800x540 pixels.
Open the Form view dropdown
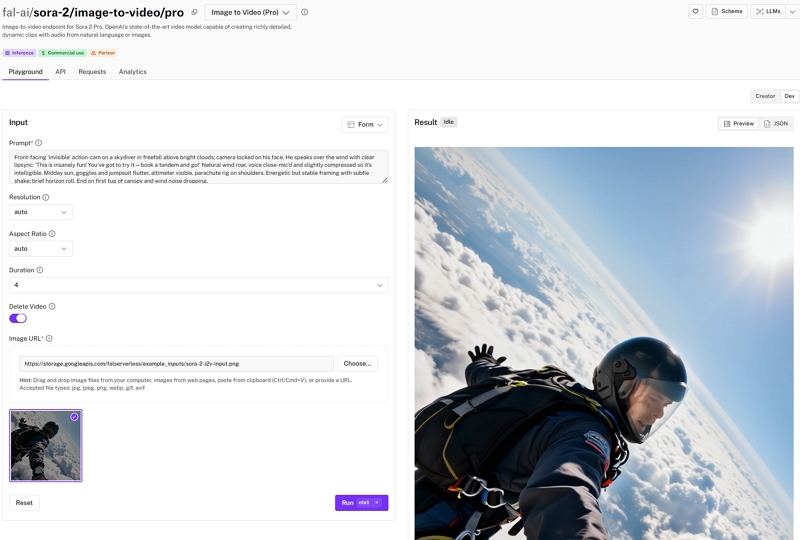365,125
